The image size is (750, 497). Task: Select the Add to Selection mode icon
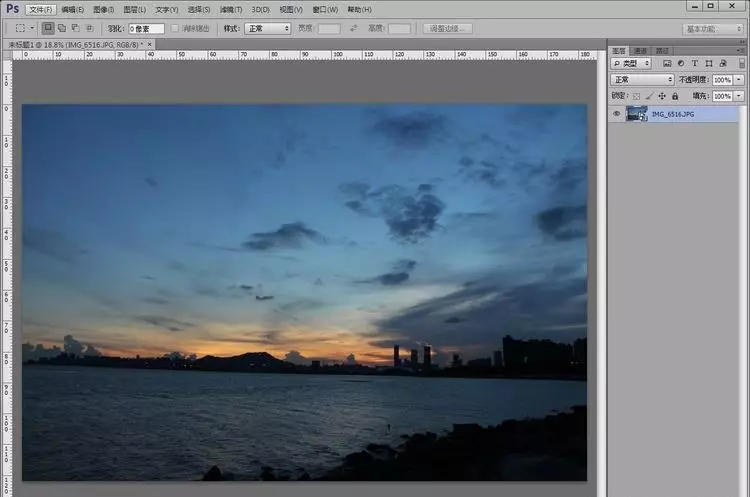coord(62,28)
